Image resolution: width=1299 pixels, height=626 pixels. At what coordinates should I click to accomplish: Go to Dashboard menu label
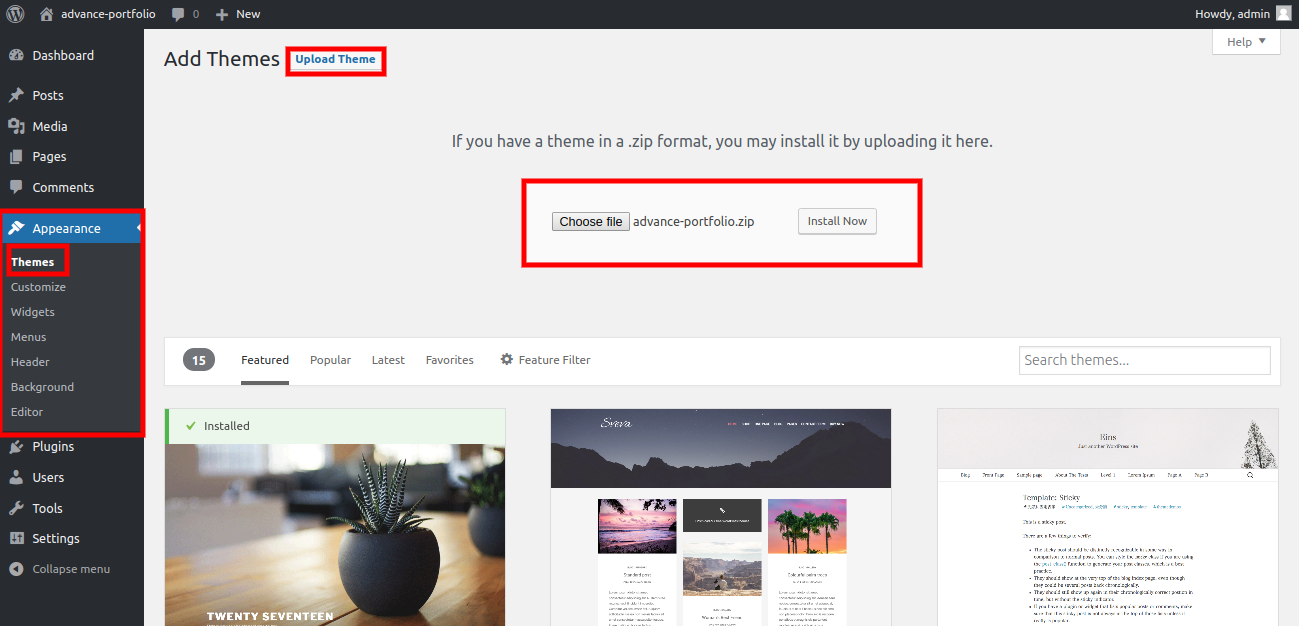tap(63, 55)
